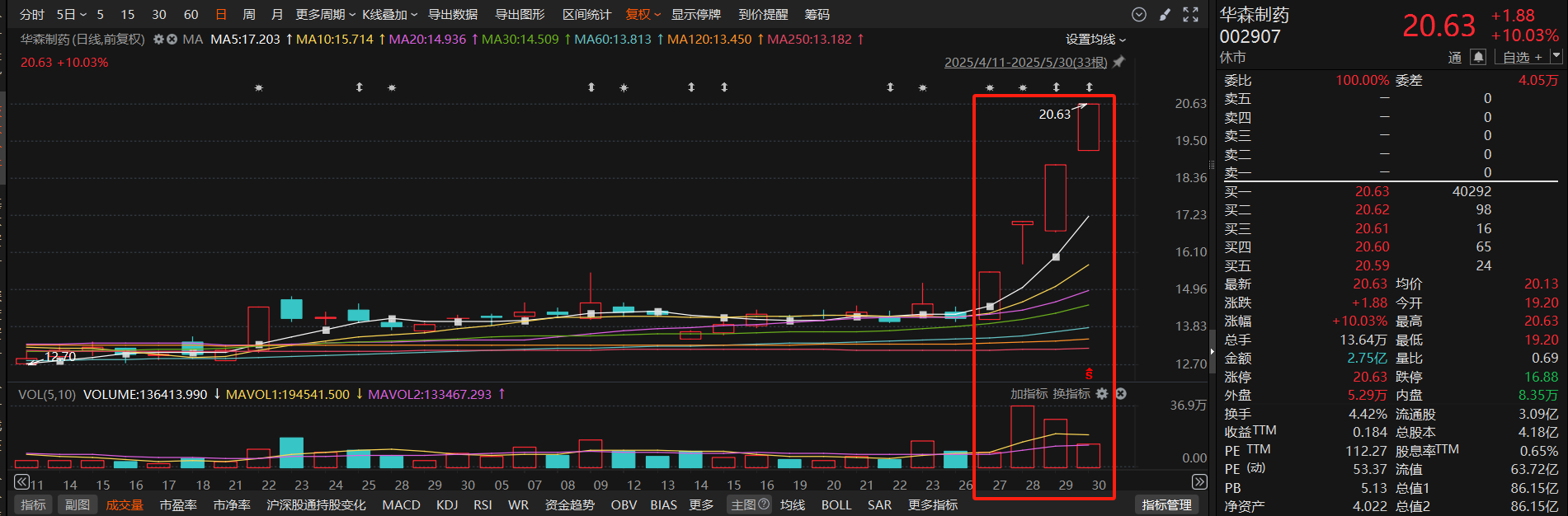Image resolution: width=1568 pixels, height=516 pixels.
Task: Add stock to watchlist via 自选 +
Action: 1522,57
